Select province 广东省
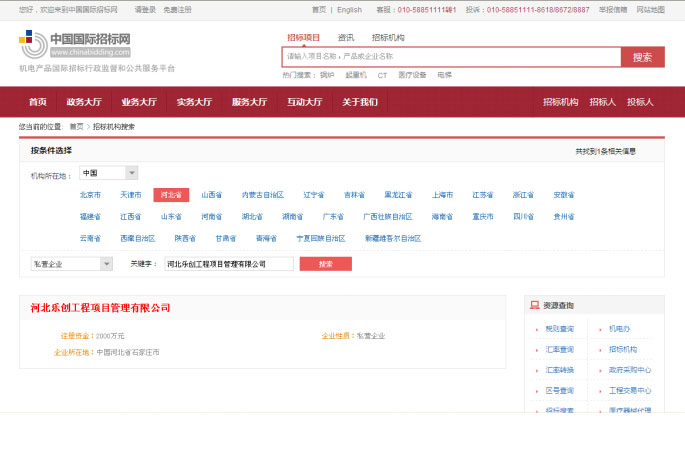Viewport: 685px width, 450px height. 333,217
